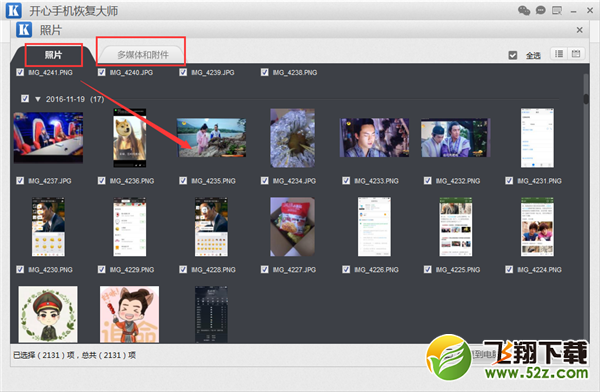The image size is (600, 392).
Task: Open the foil-wrapped food thumbnail
Action: pyautogui.click(x=293, y=138)
